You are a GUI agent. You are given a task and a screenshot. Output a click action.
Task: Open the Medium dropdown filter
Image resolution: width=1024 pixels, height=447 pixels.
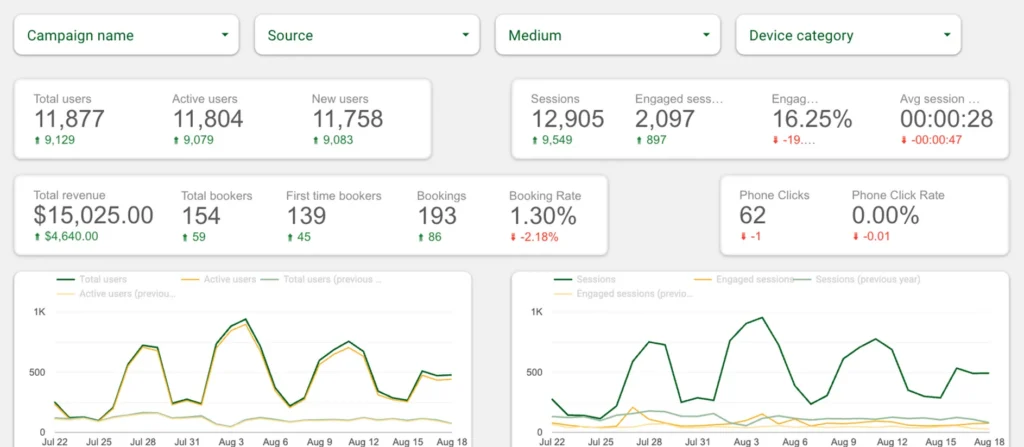point(608,35)
